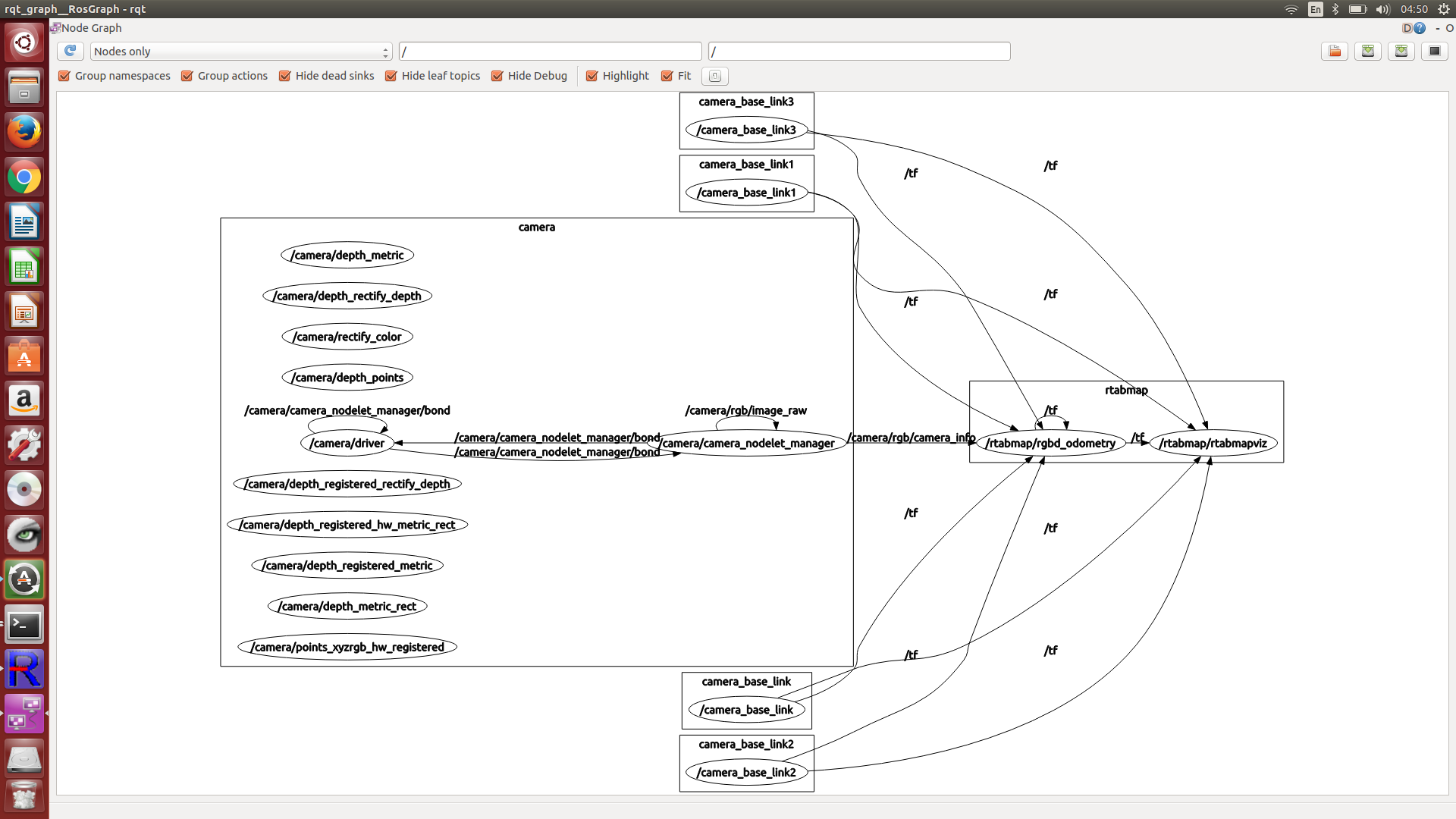Click the D dock-widget icon
The height and width of the screenshot is (819, 1456).
(x=1407, y=28)
